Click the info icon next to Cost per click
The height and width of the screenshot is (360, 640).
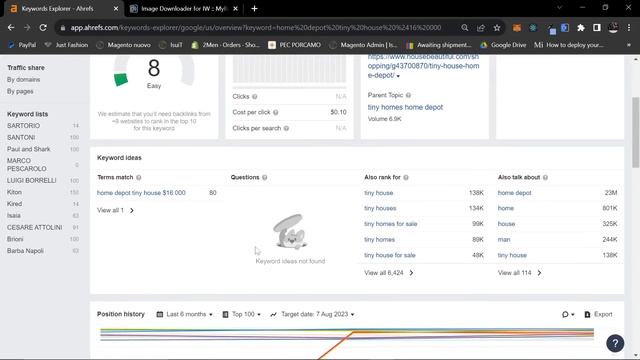(x=276, y=112)
